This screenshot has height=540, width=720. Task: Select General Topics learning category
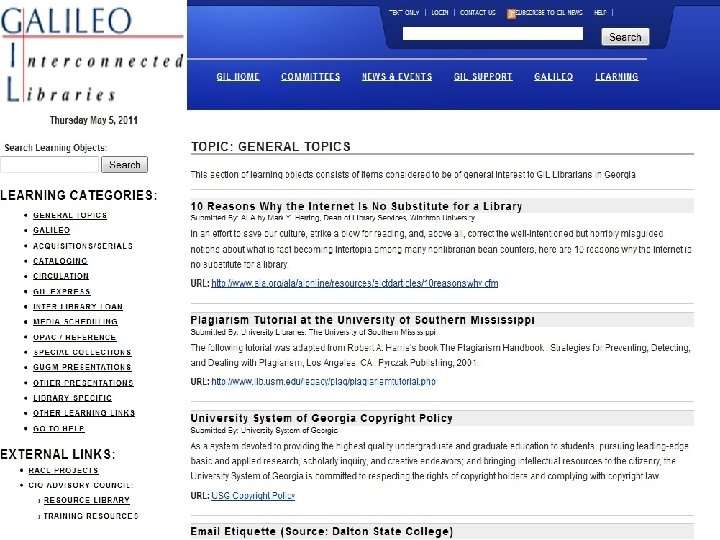point(70,215)
